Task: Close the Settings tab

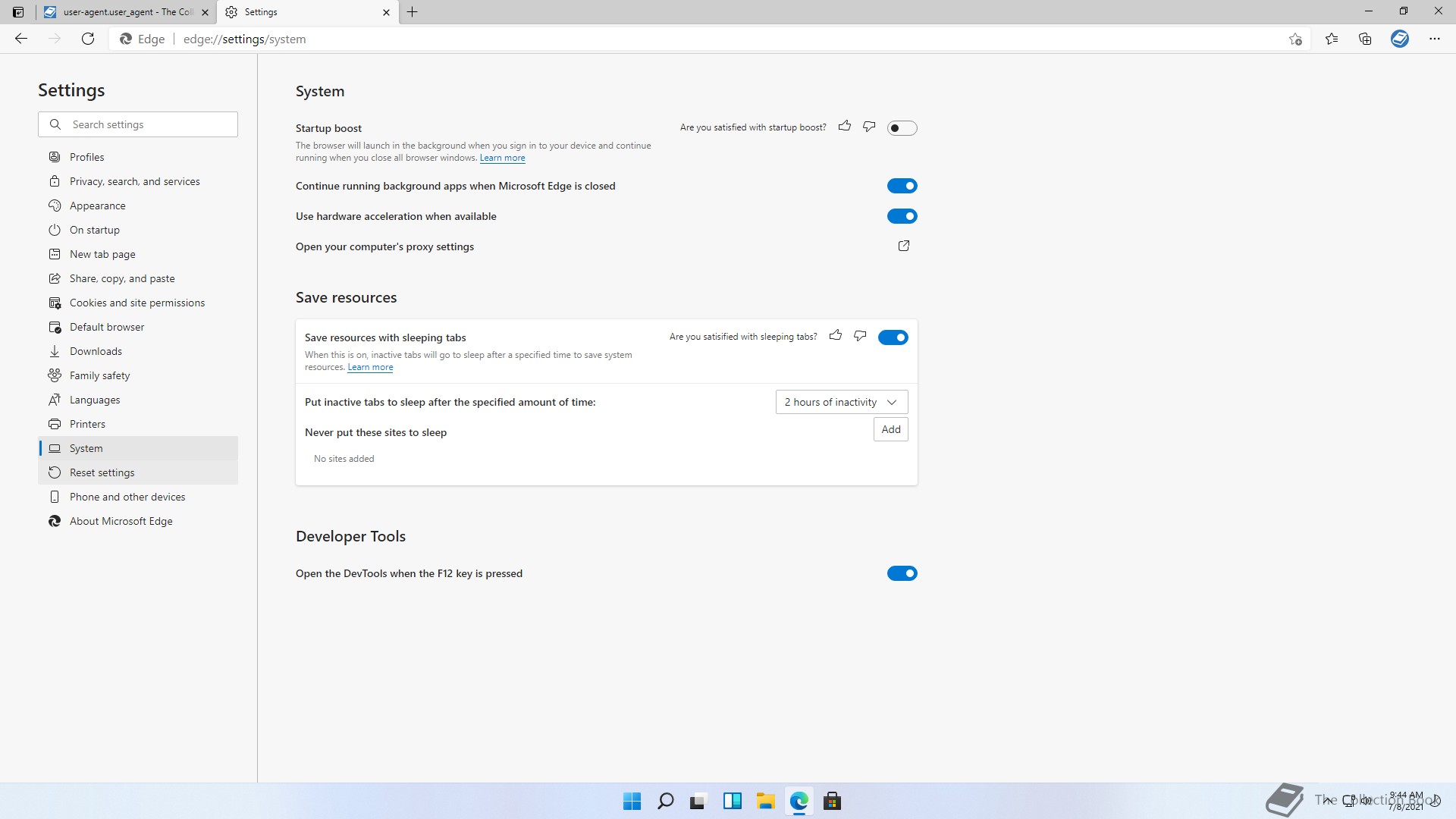Action: pyautogui.click(x=386, y=12)
